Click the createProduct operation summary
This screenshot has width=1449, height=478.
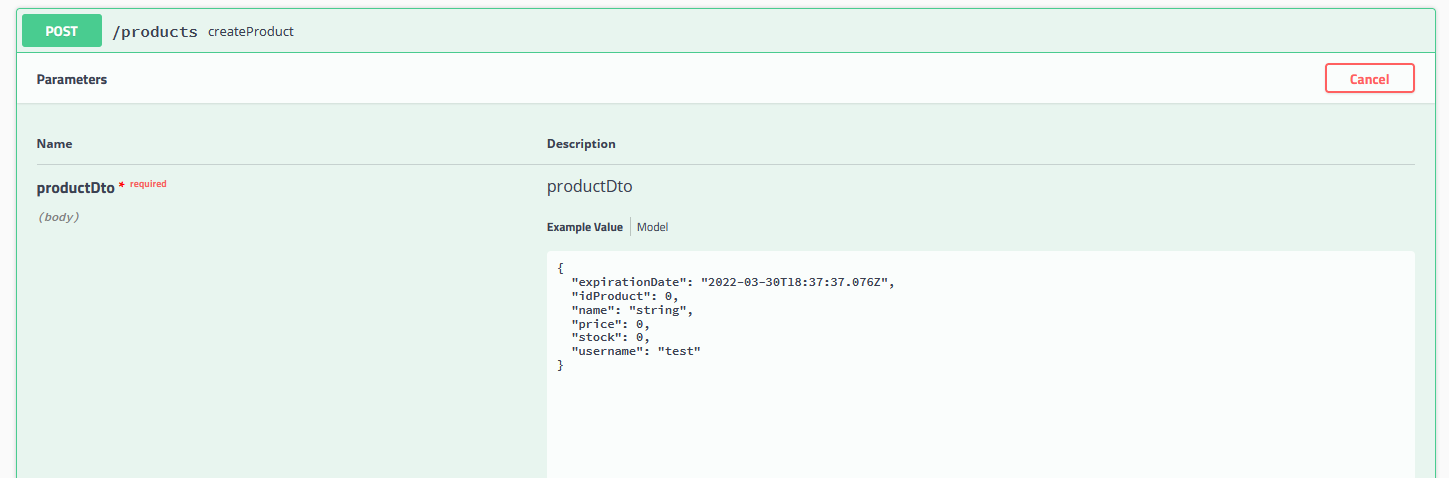pyautogui.click(x=251, y=32)
